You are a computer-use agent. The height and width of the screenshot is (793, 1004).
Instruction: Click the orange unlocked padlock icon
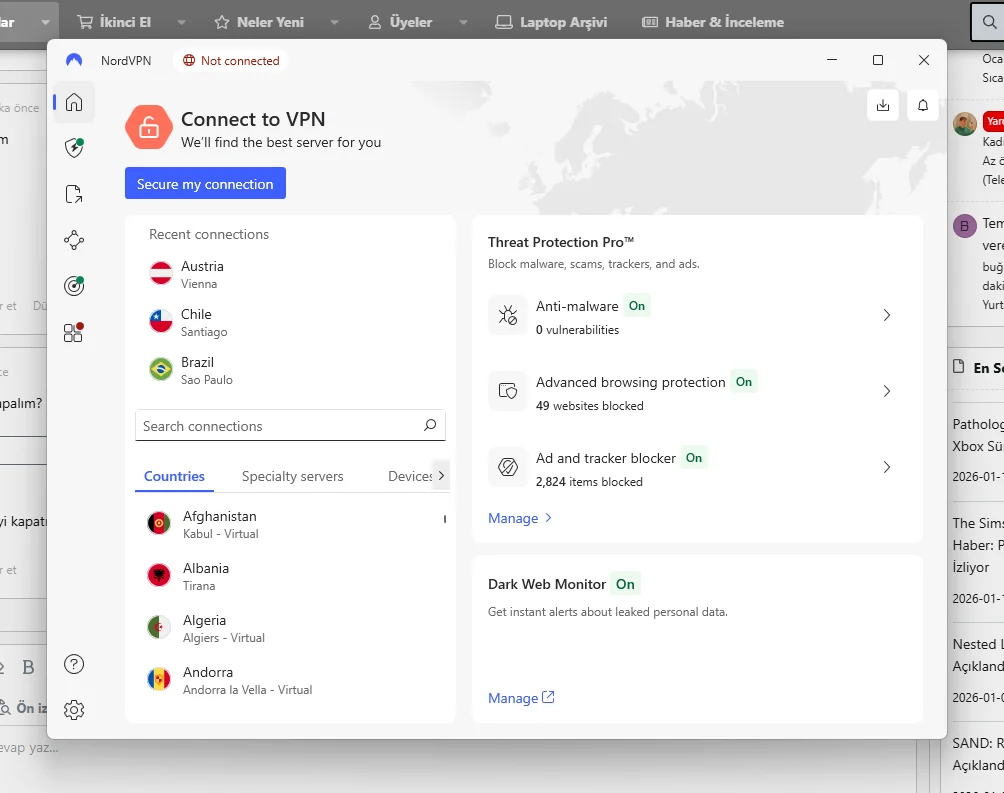click(x=149, y=127)
